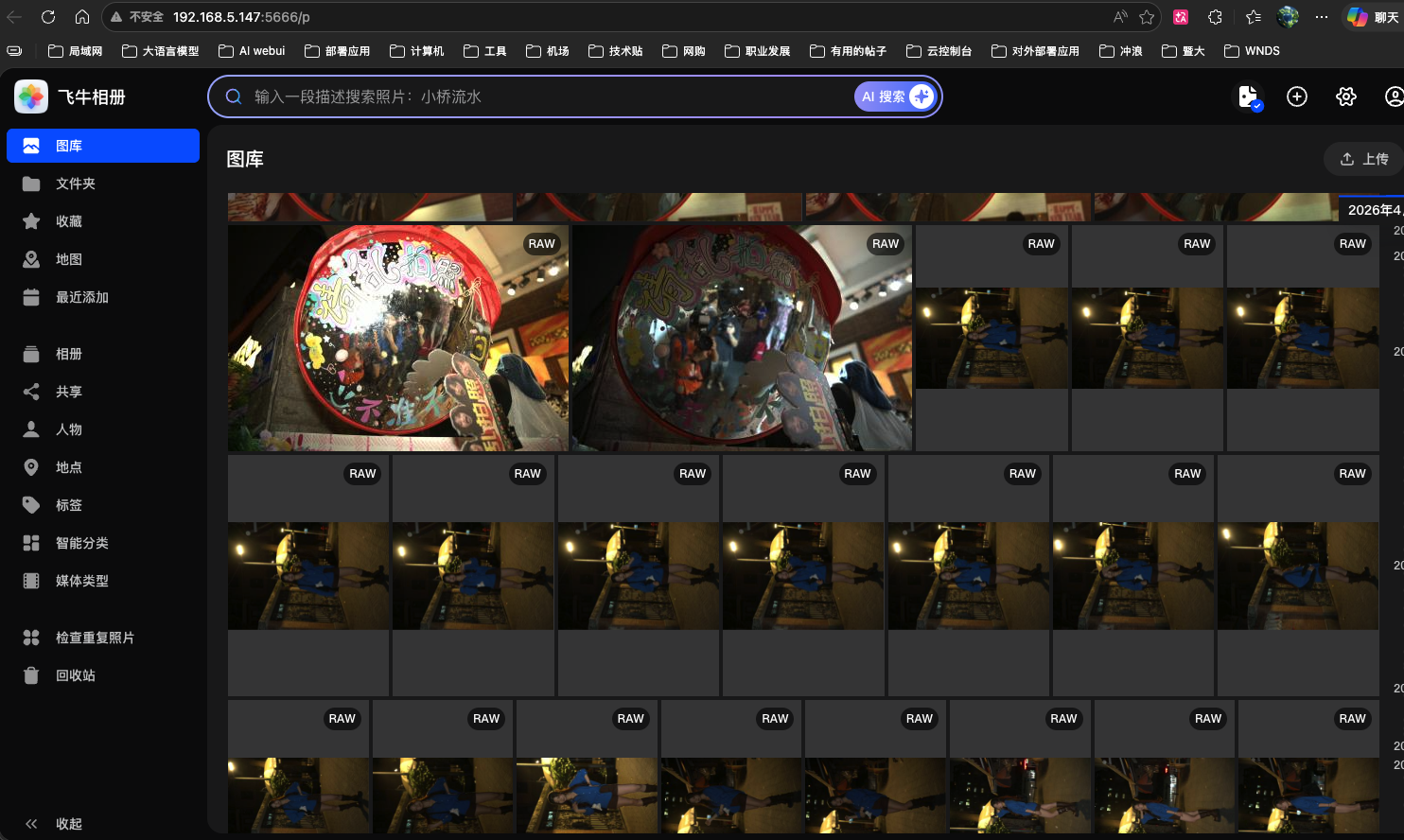
Task: Expand the 大语言模型 bookmark folder
Action: pyautogui.click(x=161, y=51)
